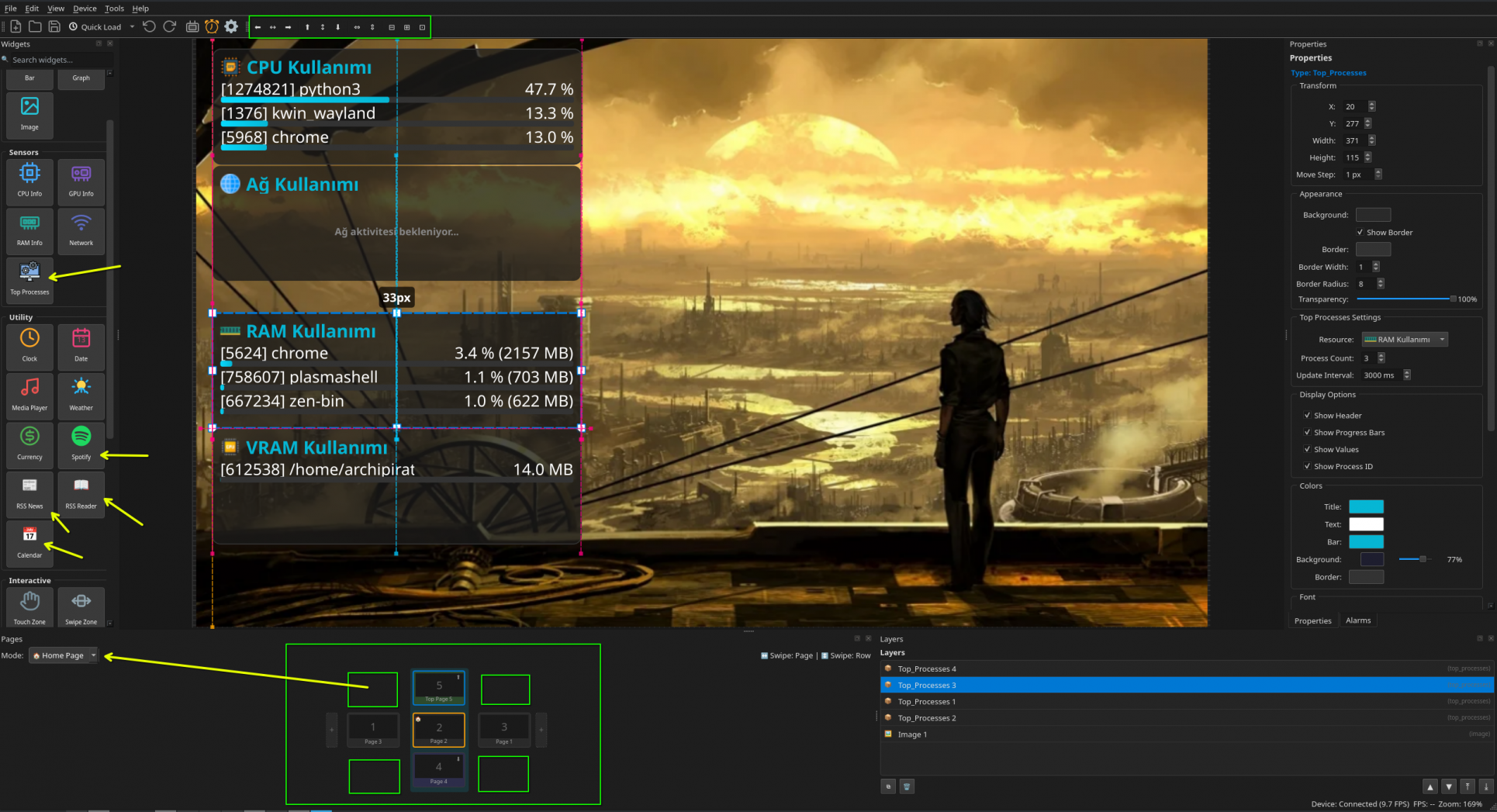1497x812 pixels.
Task: Click the Search widgets field
Action: pos(54,60)
